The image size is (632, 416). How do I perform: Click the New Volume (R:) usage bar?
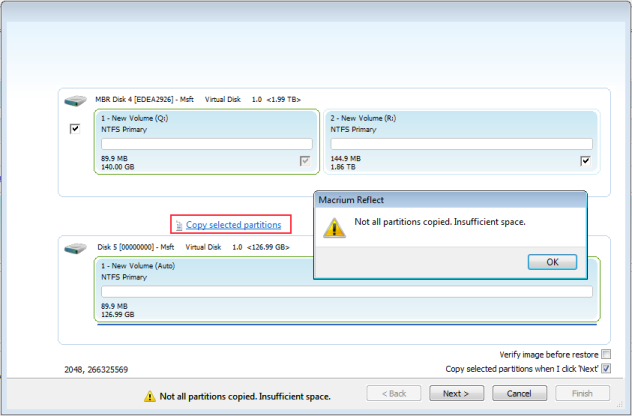462,144
